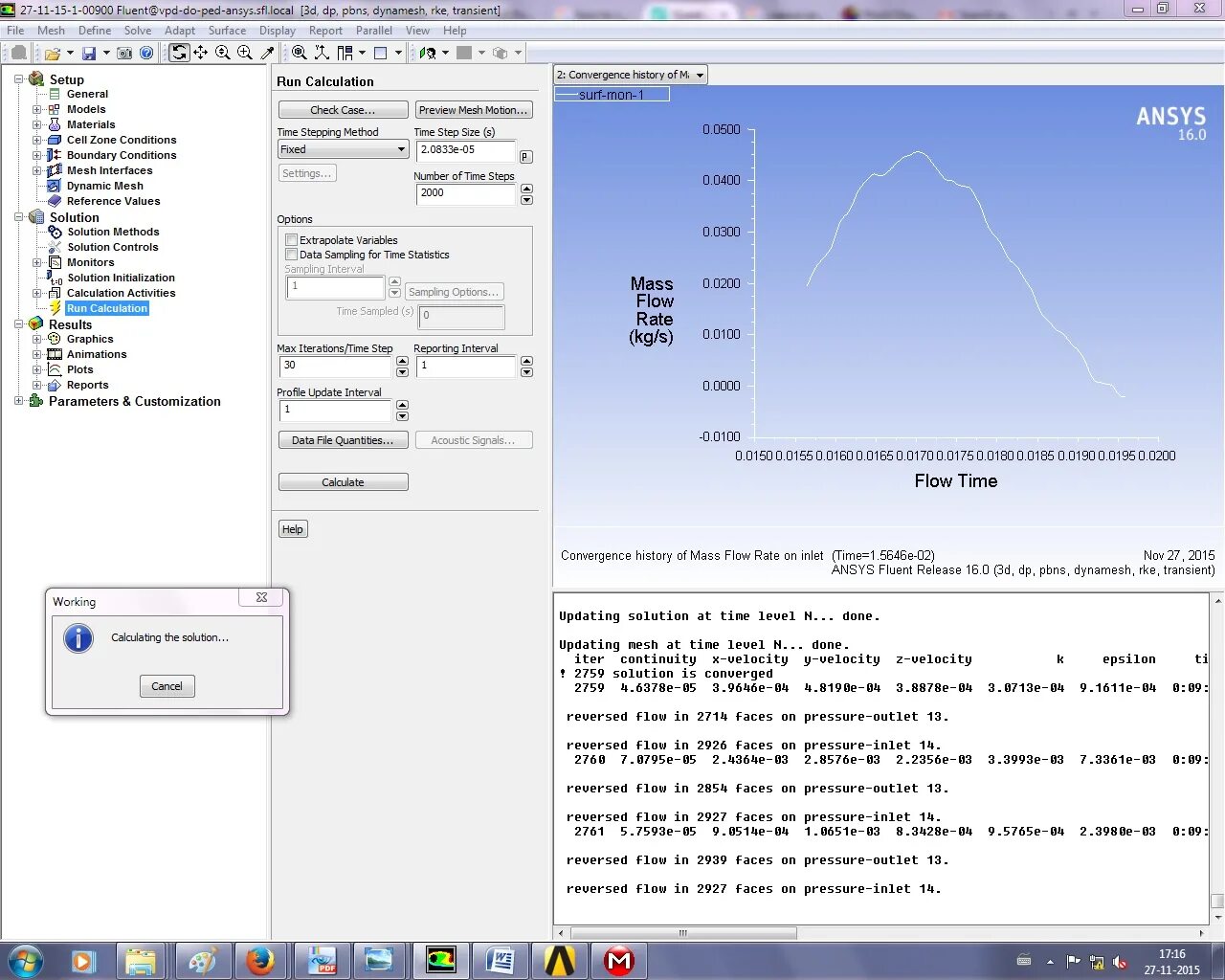Screen dimensions: 1225x980
Task: Expand the Monitors tree node
Action: click(x=37, y=262)
